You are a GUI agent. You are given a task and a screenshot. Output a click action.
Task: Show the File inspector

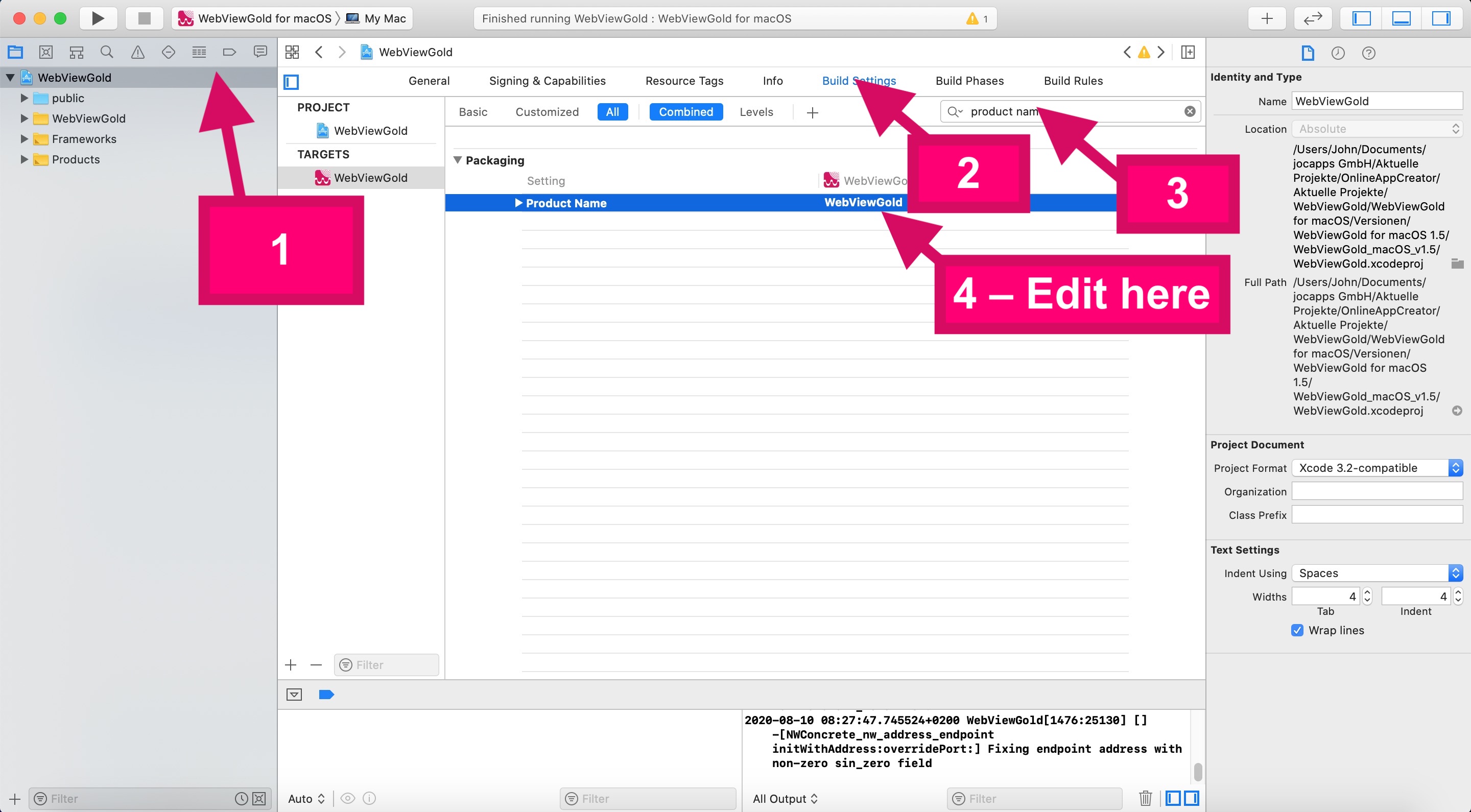click(x=1308, y=53)
